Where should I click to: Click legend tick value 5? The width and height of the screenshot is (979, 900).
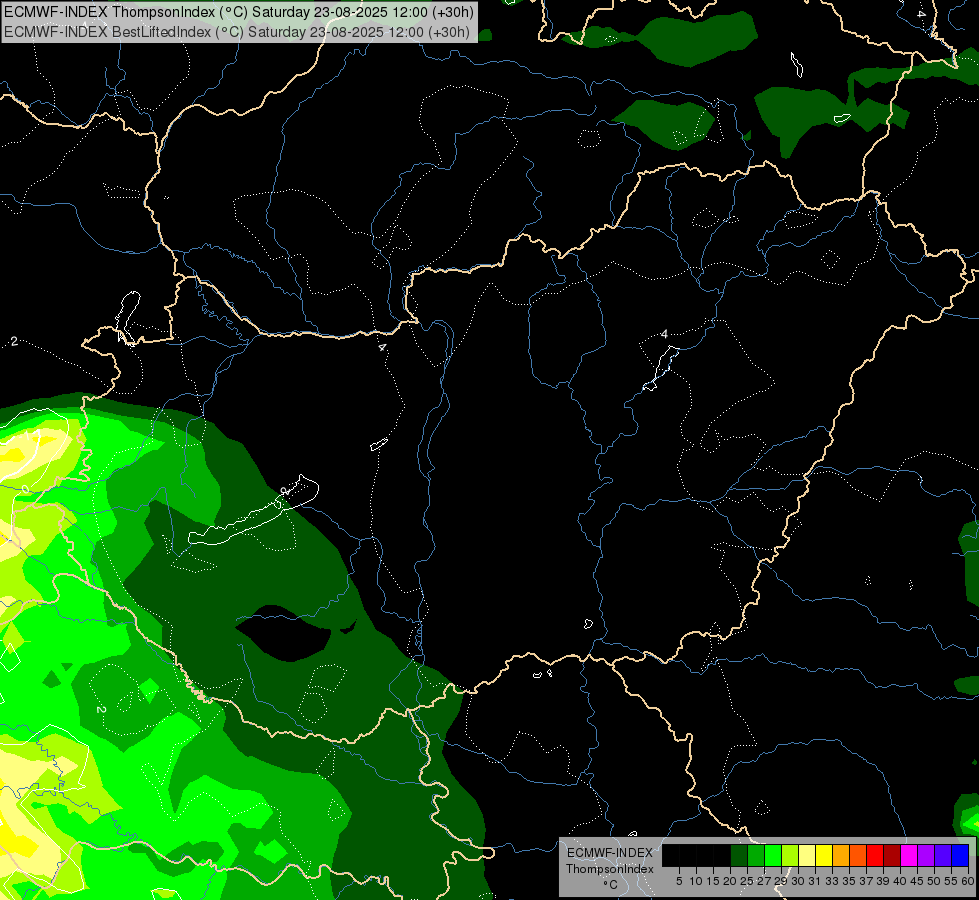(679, 881)
